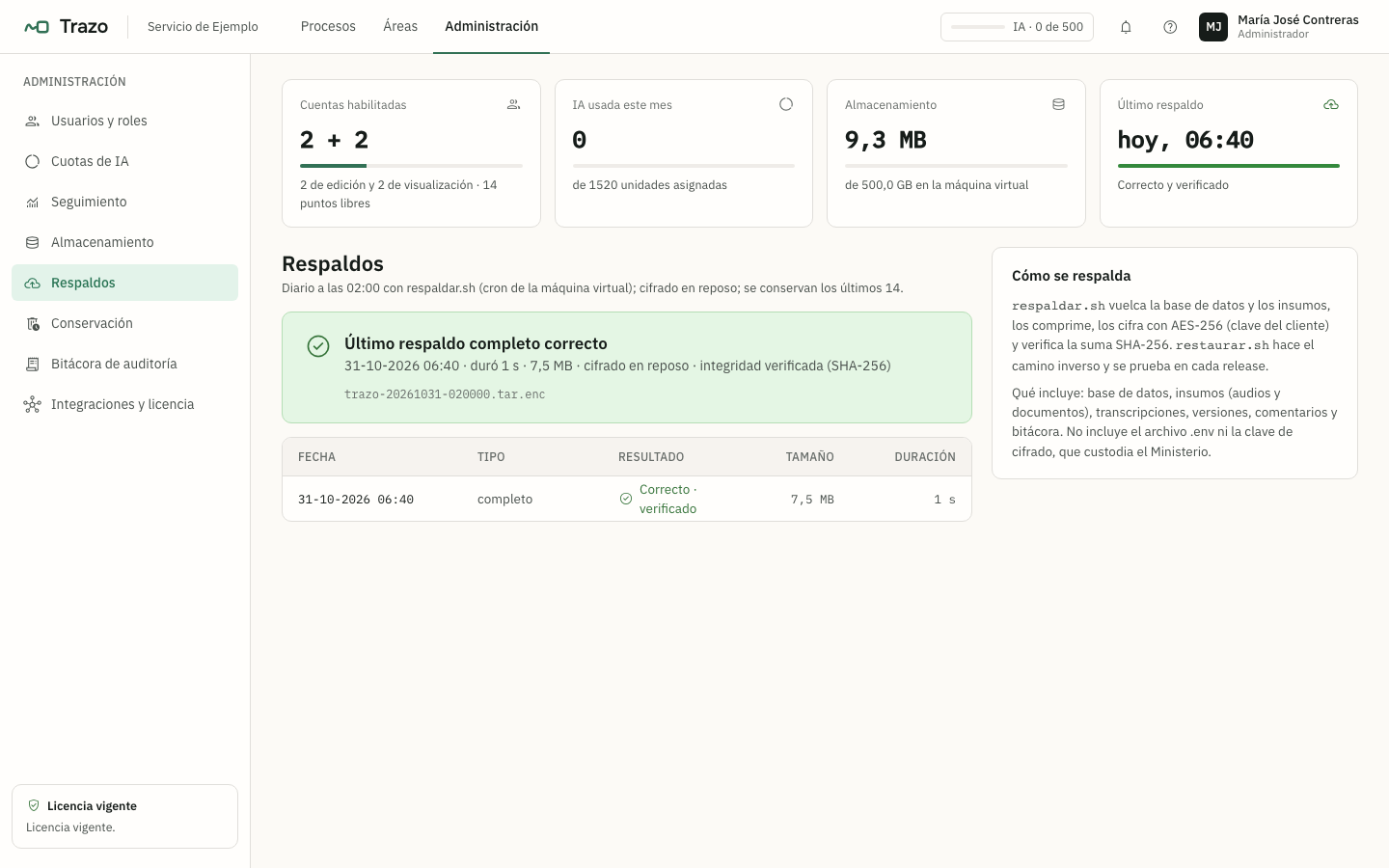
Task: Click the Bitácora de auditoría sidebar icon
Action: pyautogui.click(x=33, y=365)
